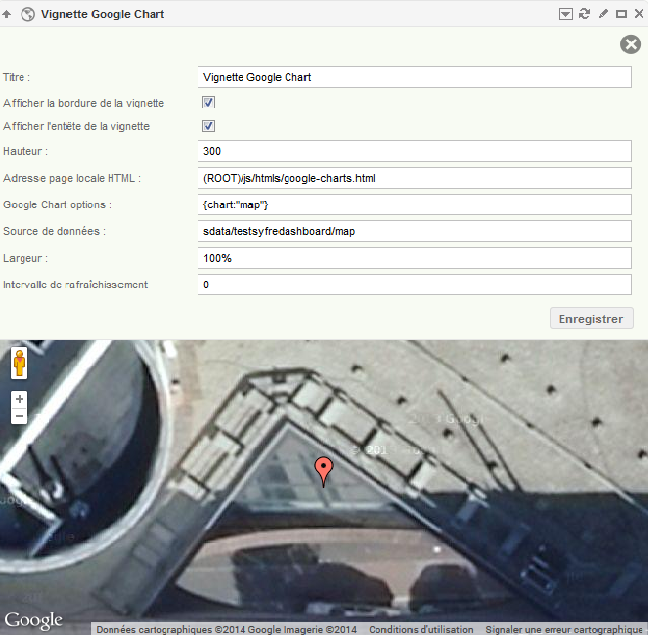Maximize the vignette with the rectangle icon
The height and width of the screenshot is (635, 648).
[621, 14]
